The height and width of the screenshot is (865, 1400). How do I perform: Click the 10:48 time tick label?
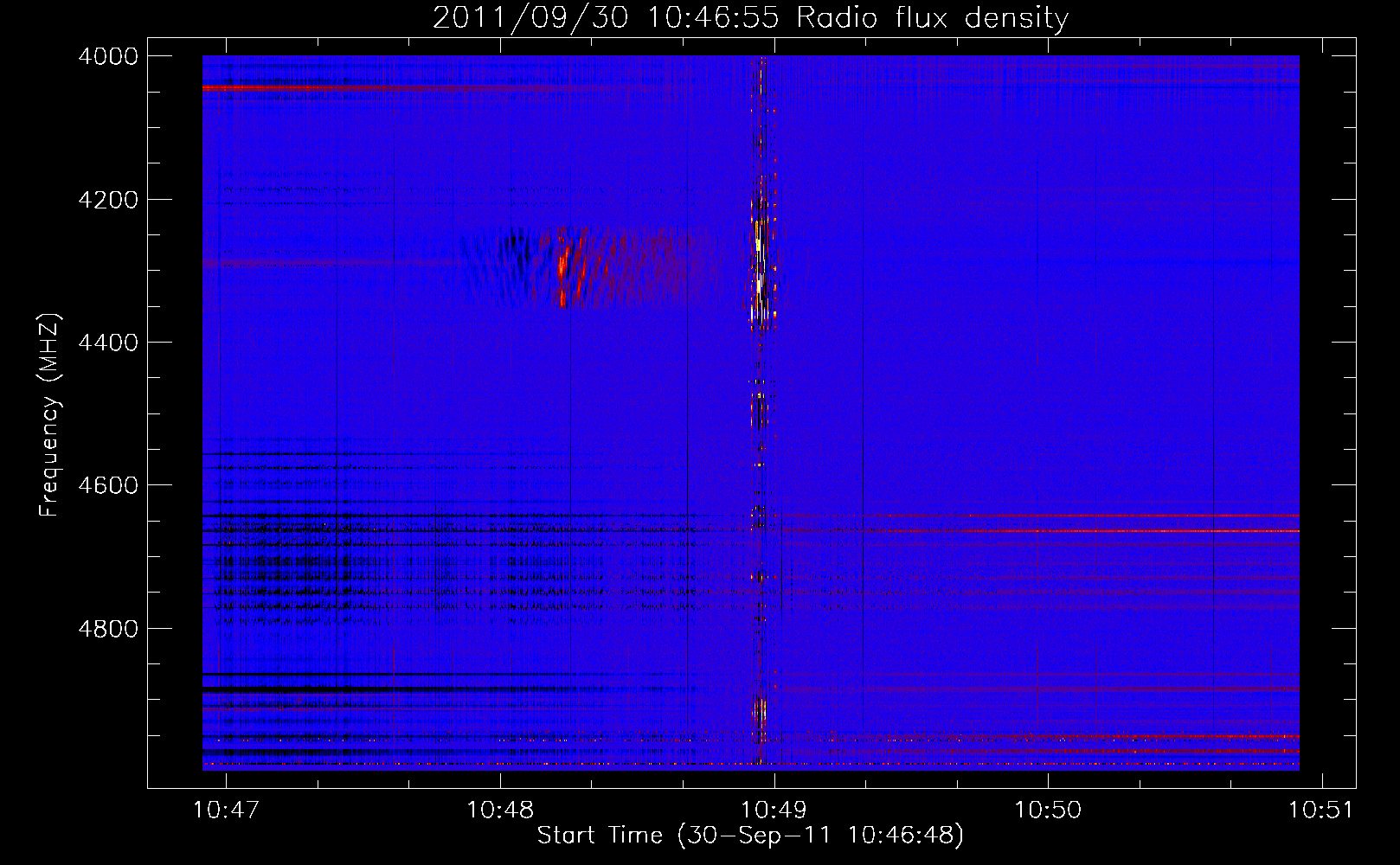tap(500, 810)
